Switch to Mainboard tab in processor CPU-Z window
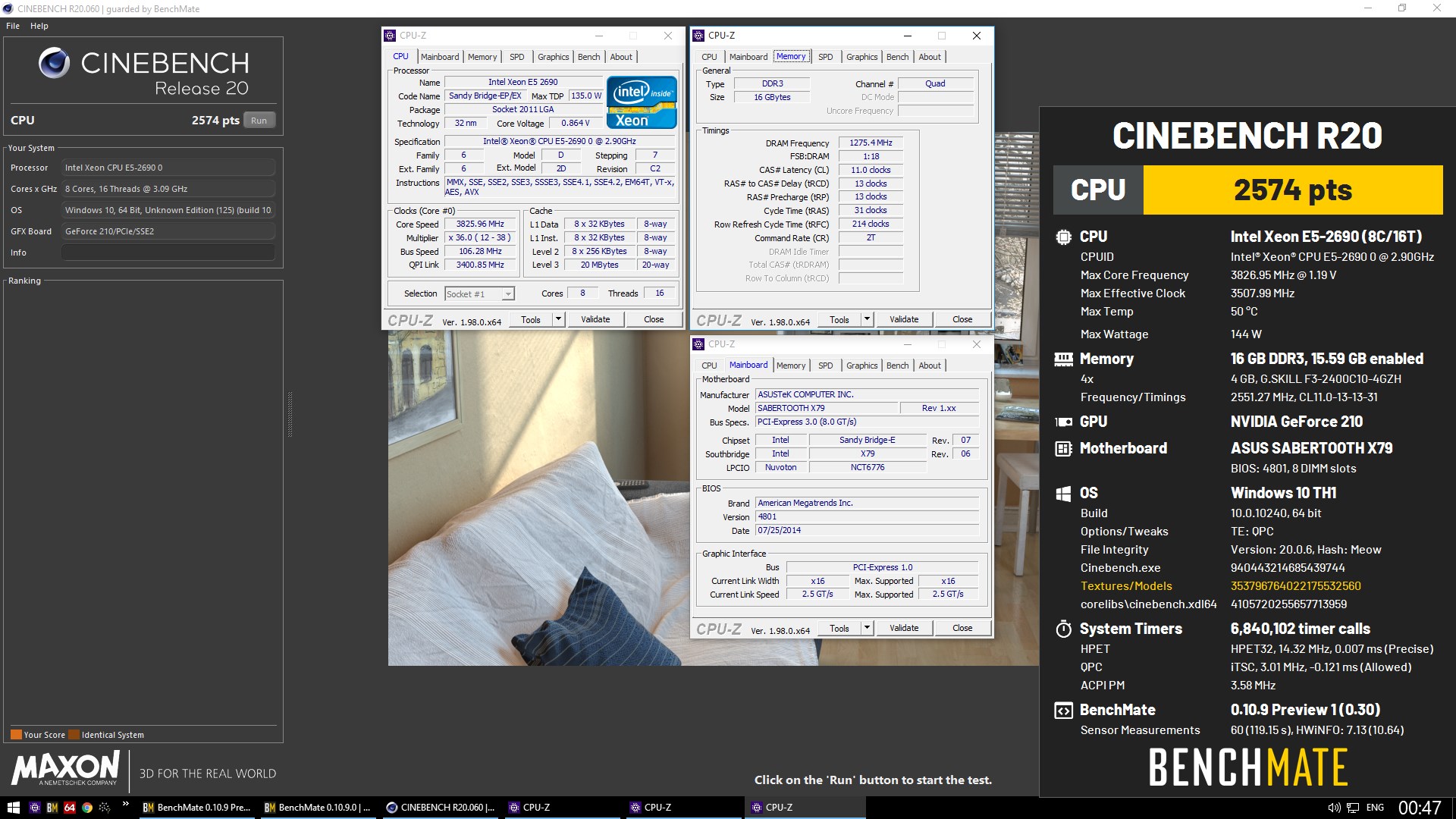1456x819 pixels. [440, 57]
